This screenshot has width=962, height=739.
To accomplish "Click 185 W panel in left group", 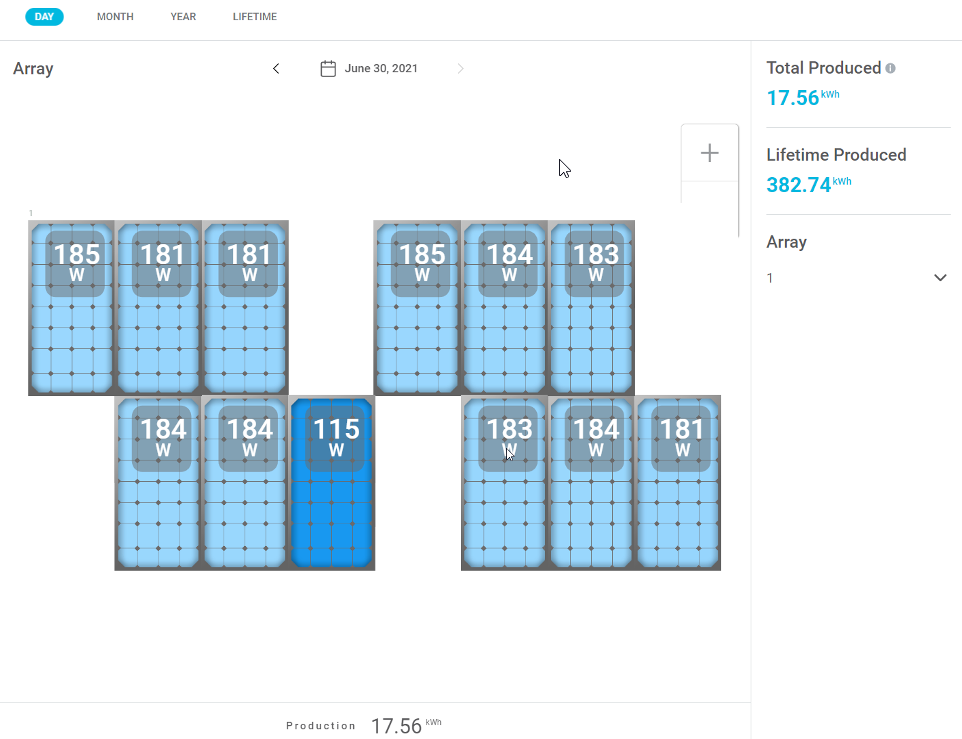I will 72,308.
